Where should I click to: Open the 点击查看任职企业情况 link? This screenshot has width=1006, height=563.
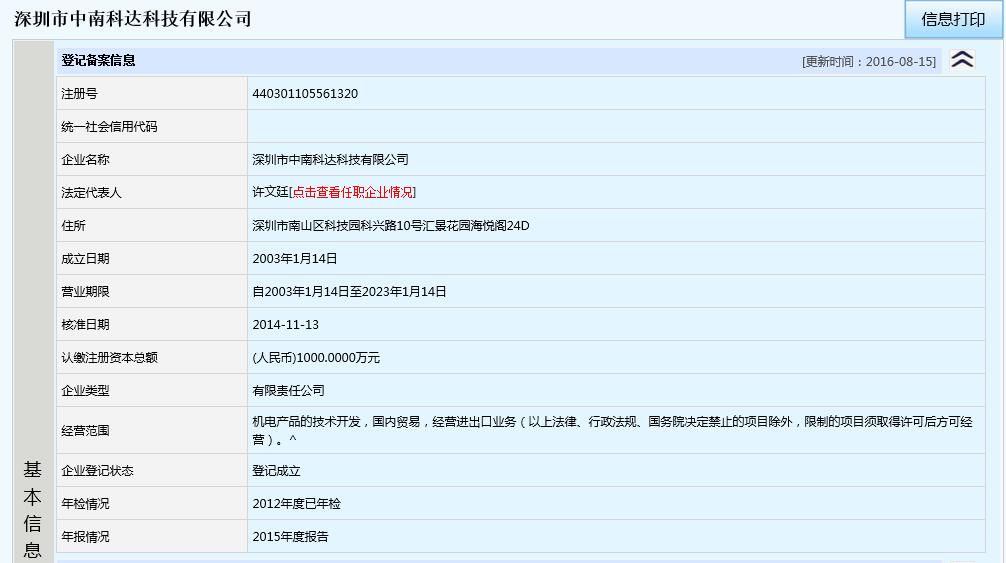(353, 192)
